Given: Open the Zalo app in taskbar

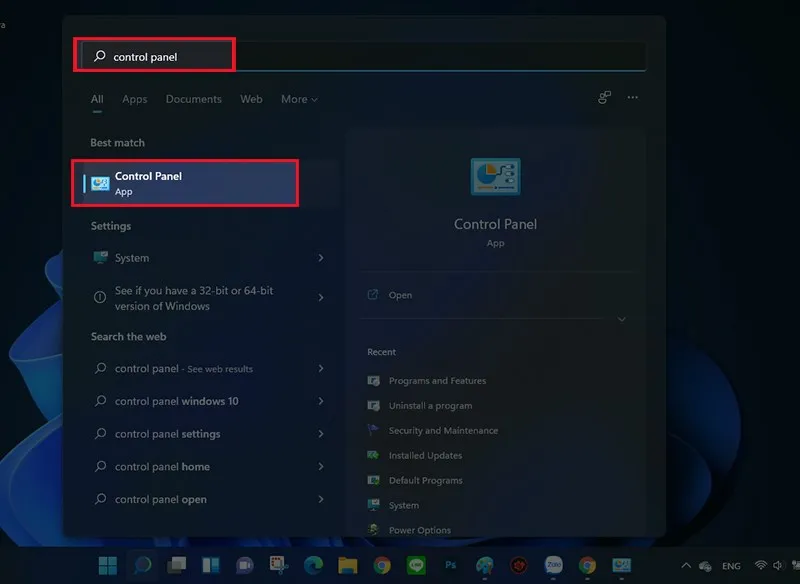Looking at the screenshot, I should tap(553, 566).
